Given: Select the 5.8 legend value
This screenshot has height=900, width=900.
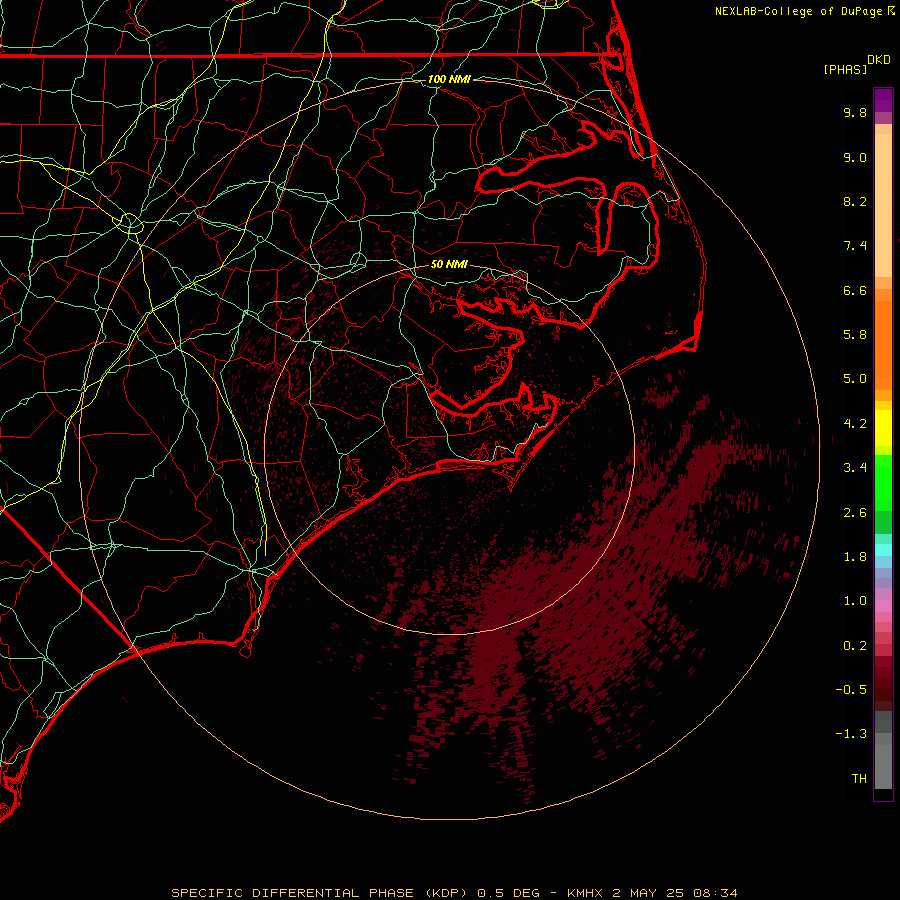Looking at the screenshot, I should 855,335.
